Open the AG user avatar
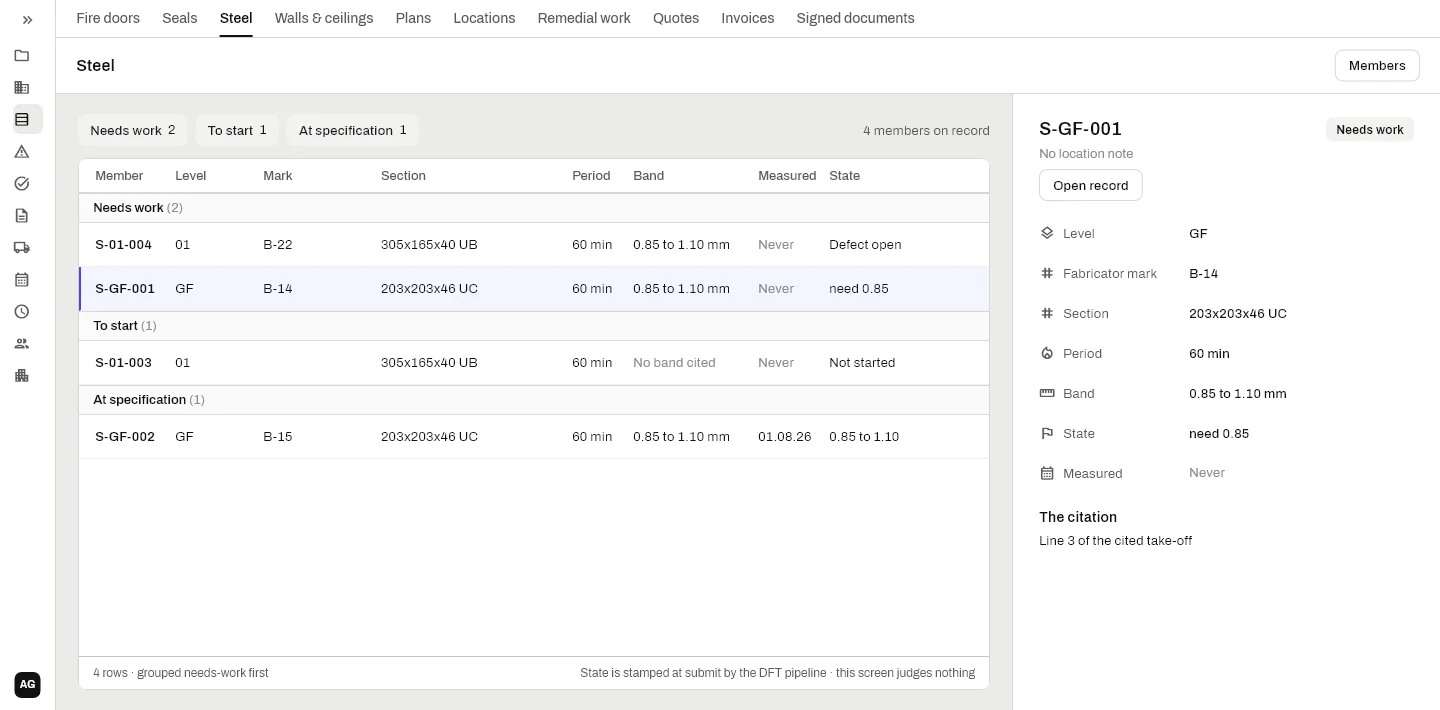The image size is (1440, 710). [28, 685]
